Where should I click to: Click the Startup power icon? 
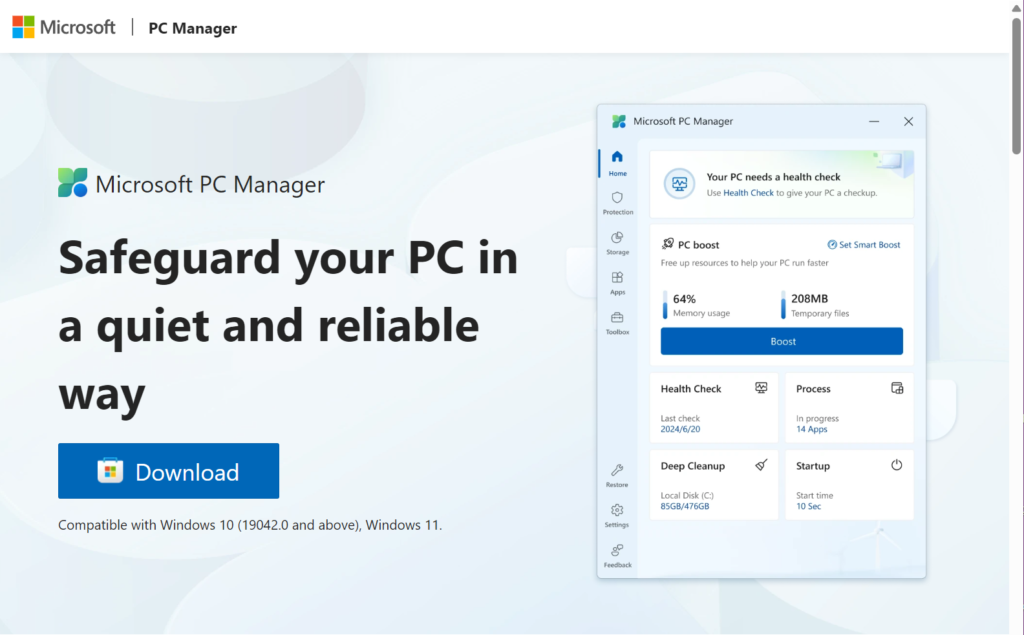click(x=897, y=465)
